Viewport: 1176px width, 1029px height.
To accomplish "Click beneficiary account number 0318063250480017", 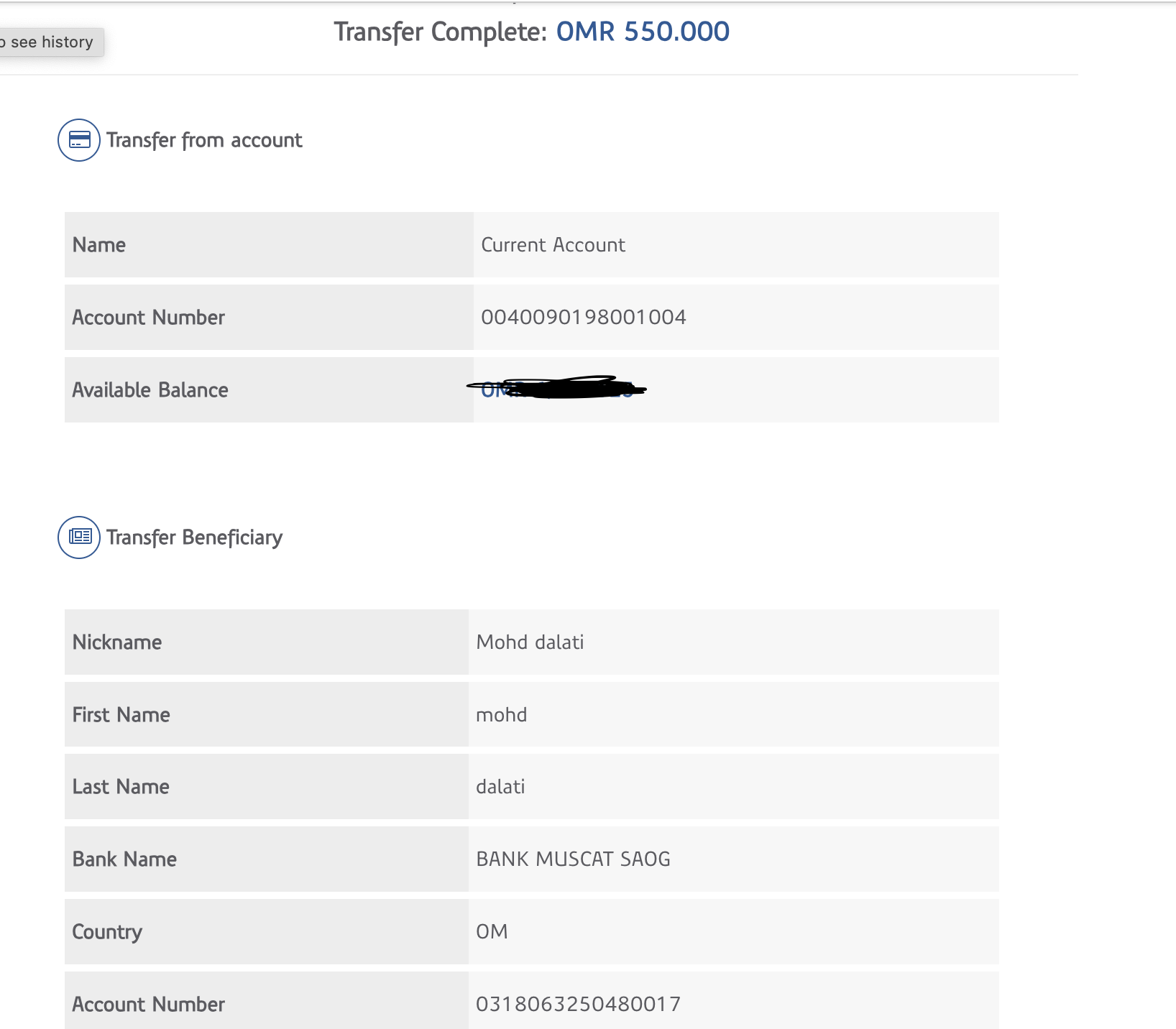I will click(x=578, y=1004).
